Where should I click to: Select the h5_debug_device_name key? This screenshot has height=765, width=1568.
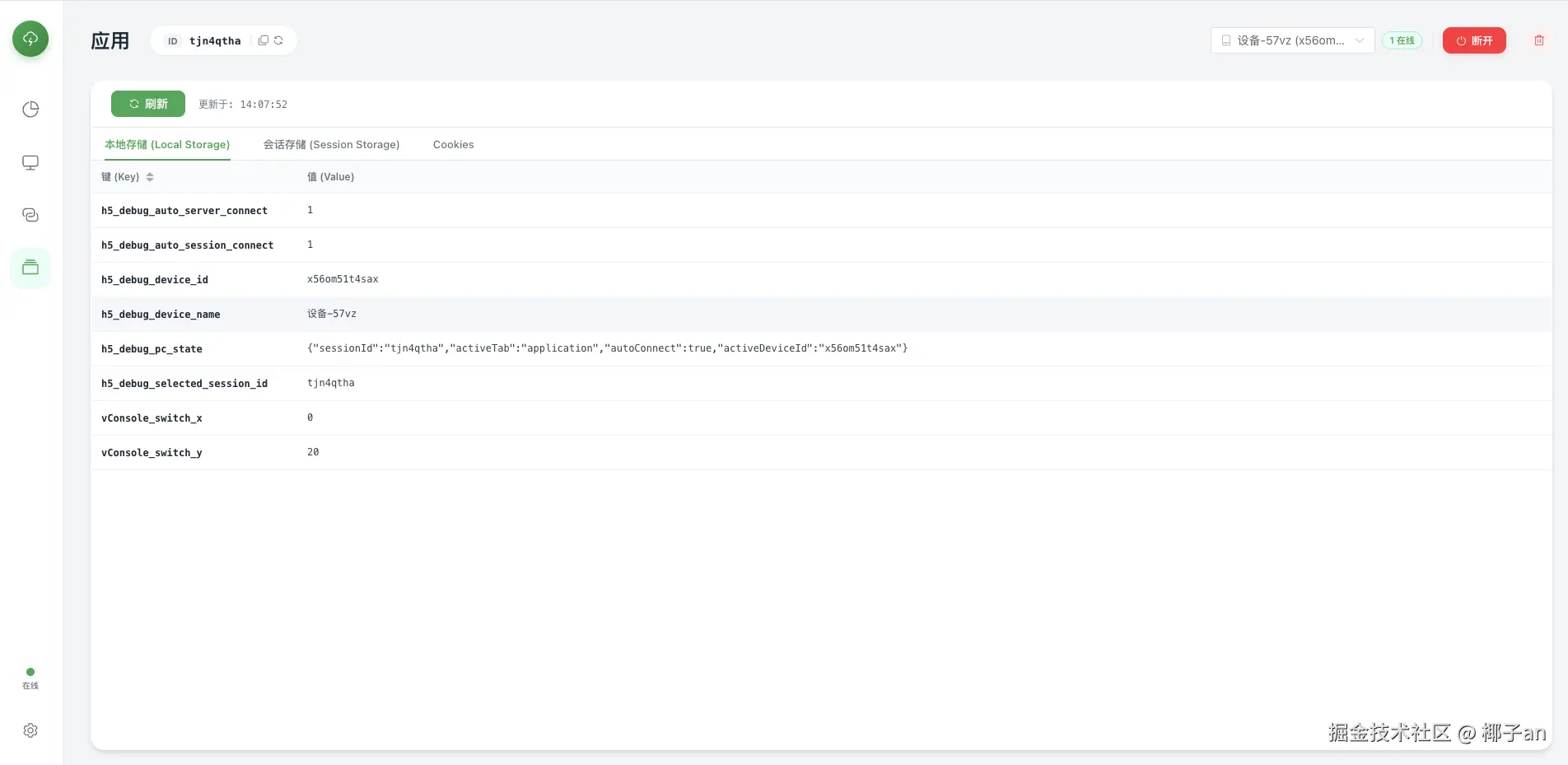coord(161,315)
